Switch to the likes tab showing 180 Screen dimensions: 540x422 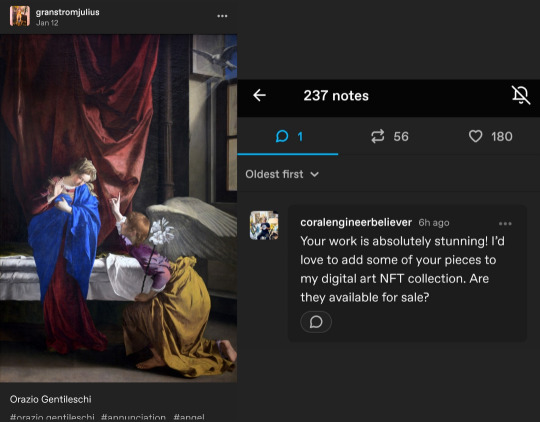tap(490, 136)
